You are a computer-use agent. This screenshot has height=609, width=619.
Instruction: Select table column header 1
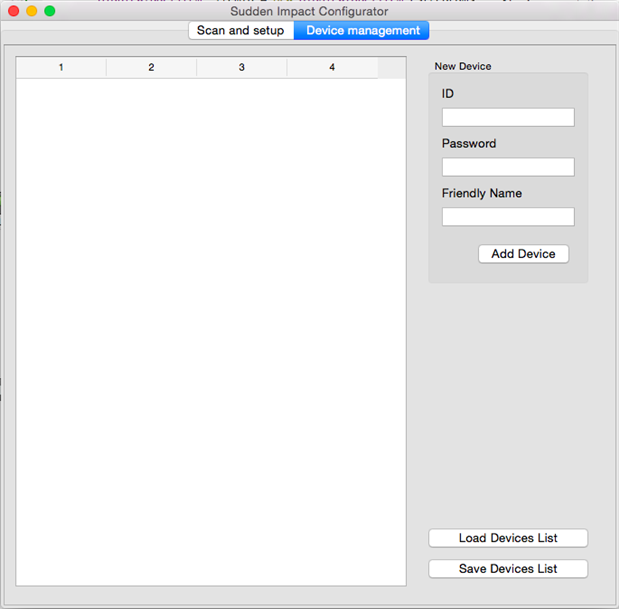coord(61,67)
